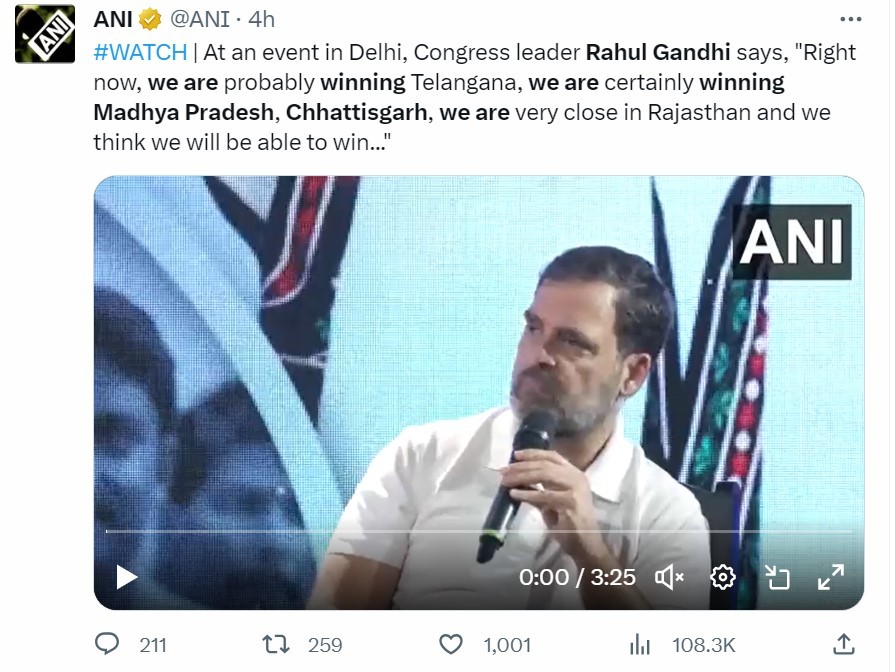The width and height of the screenshot is (895, 672).
Task: Open the ANI profile avatar
Action: coord(45,34)
